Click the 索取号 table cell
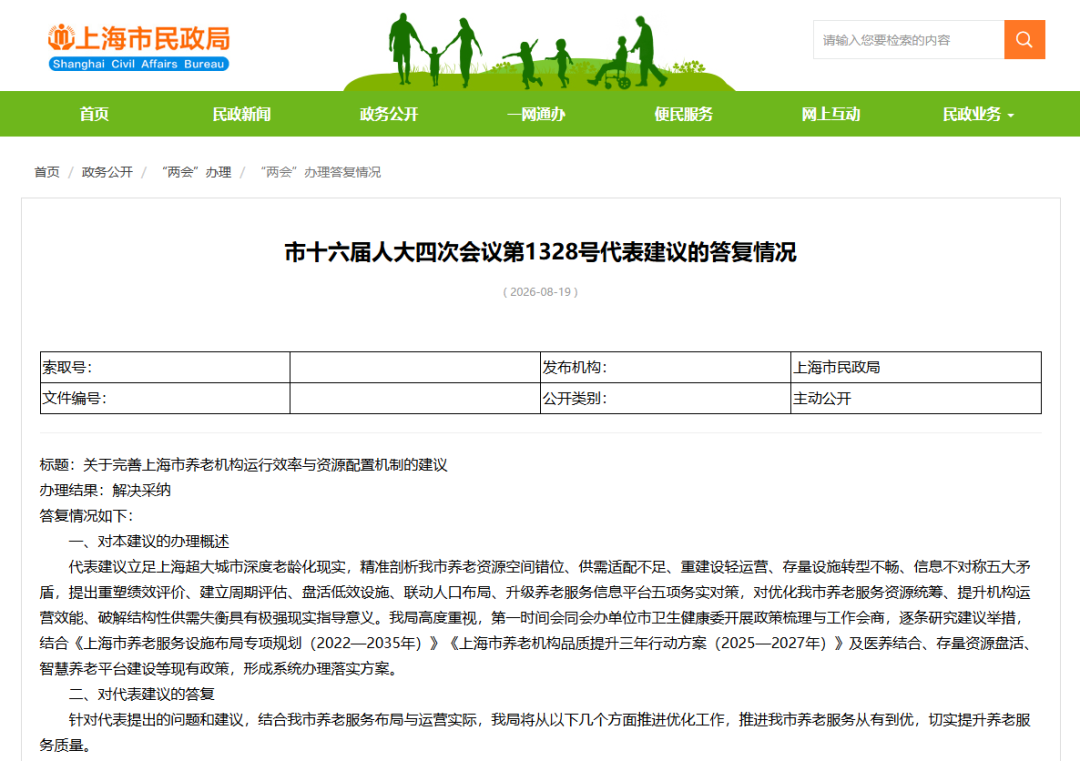Viewport: 1080px width, 761px height. [165, 367]
